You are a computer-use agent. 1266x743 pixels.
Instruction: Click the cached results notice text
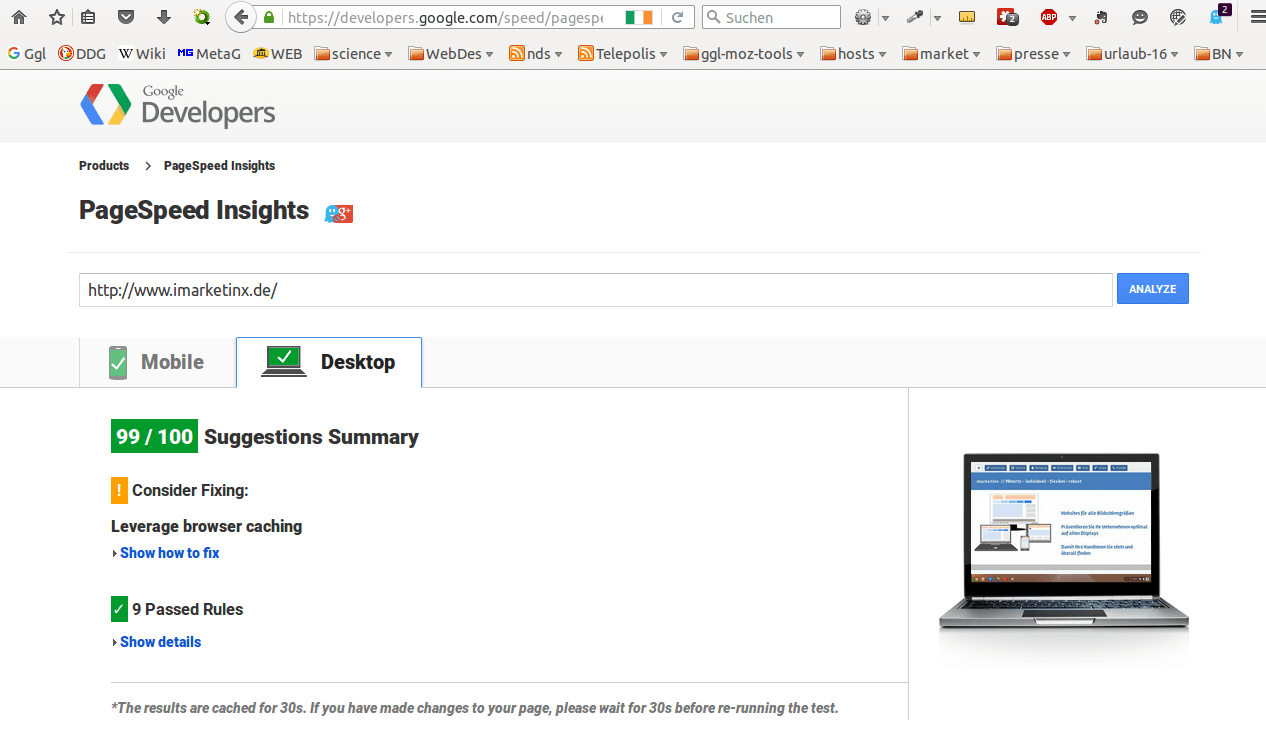click(475, 708)
